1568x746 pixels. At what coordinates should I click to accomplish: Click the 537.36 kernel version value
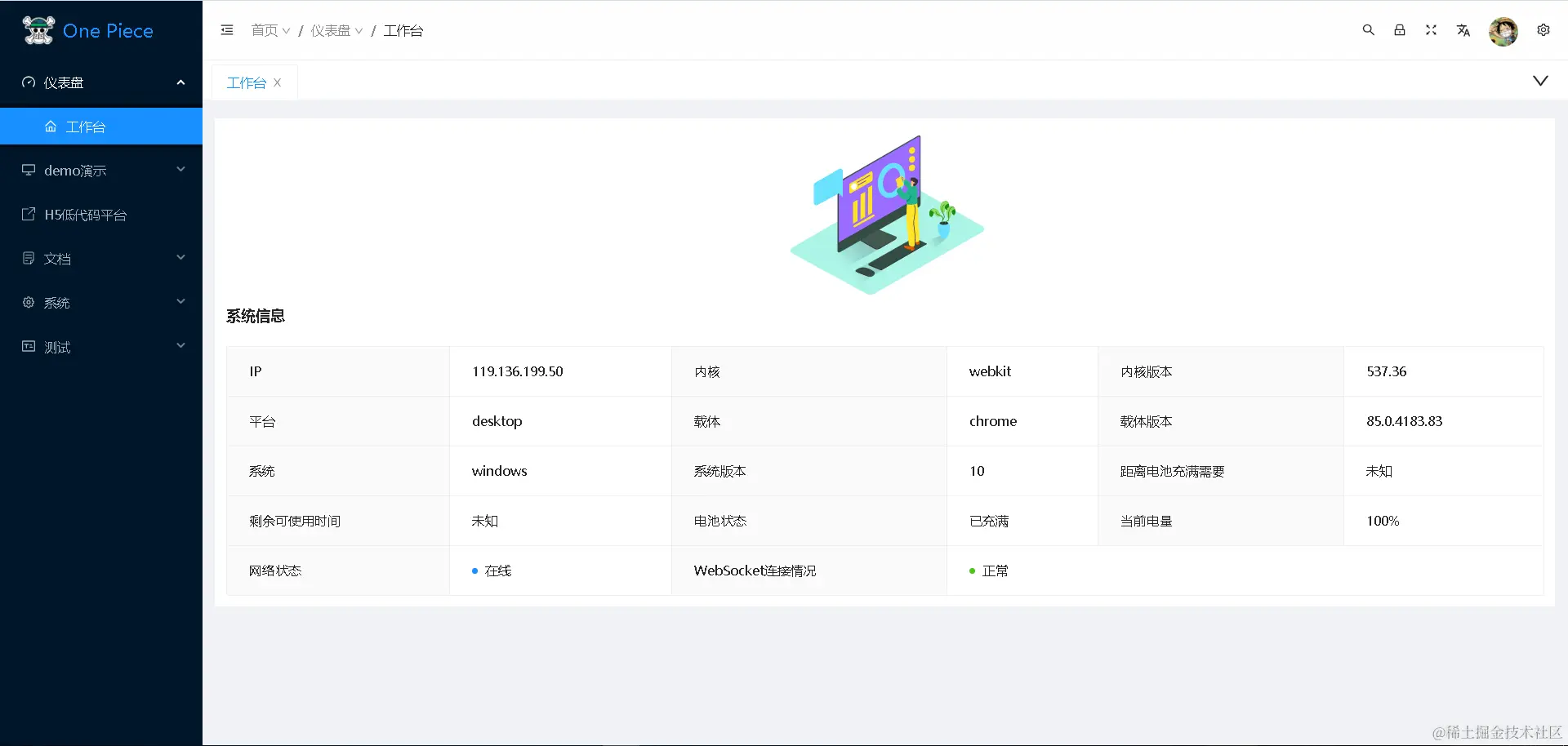coord(1387,371)
